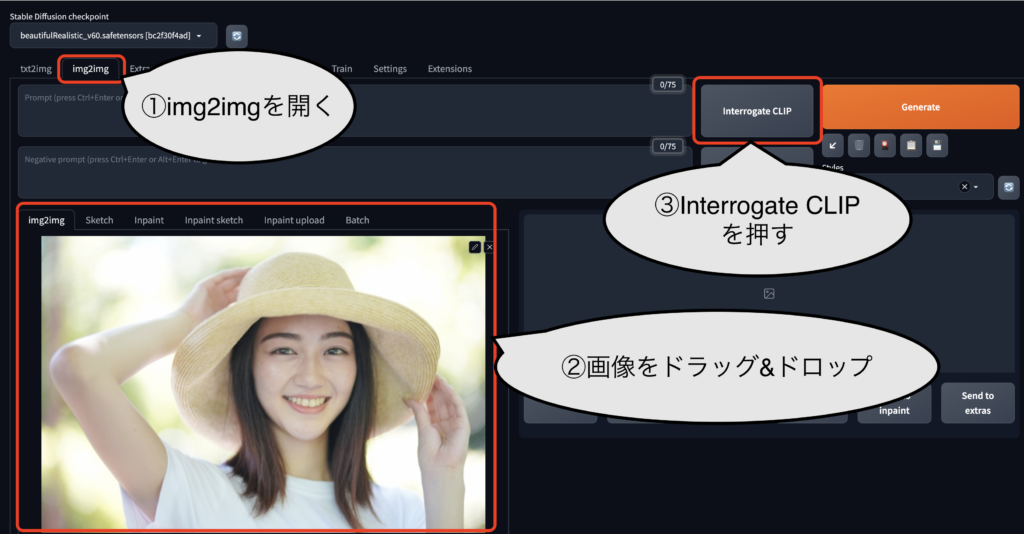Switch to the Batch sub-tab

pyautogui.click(x=357, y=220)
